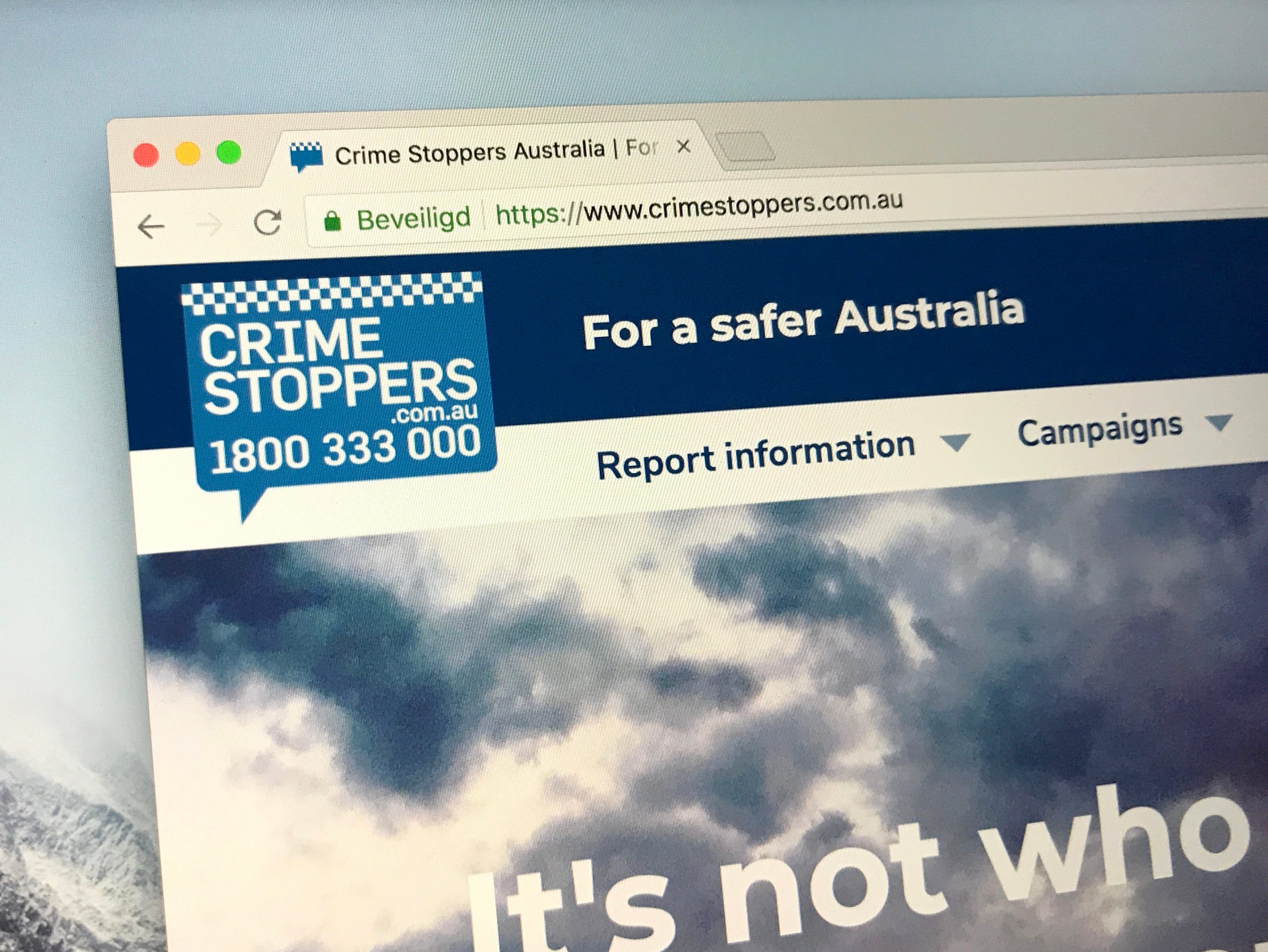
Task: Click the browser back arrow
Action: [152, 226]
